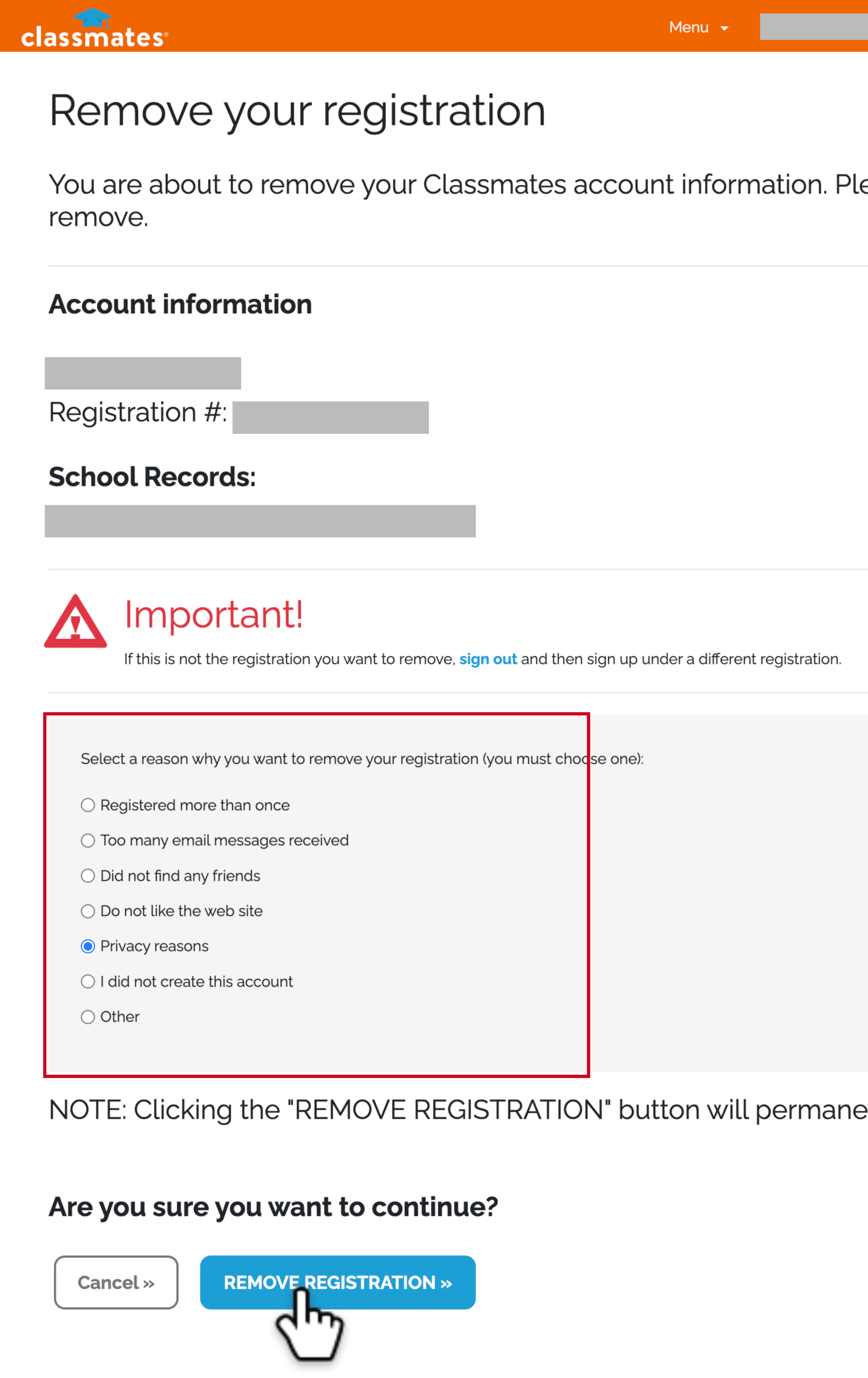Click the sign out link
The image size is (868, 1378).
(488, 659)
